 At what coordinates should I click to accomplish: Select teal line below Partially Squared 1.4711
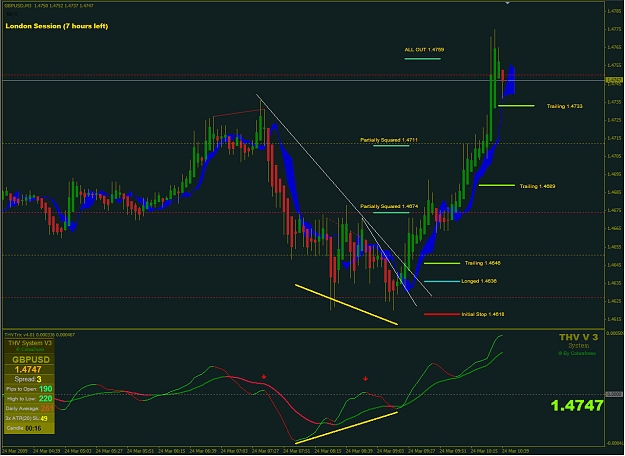point(391,145)
